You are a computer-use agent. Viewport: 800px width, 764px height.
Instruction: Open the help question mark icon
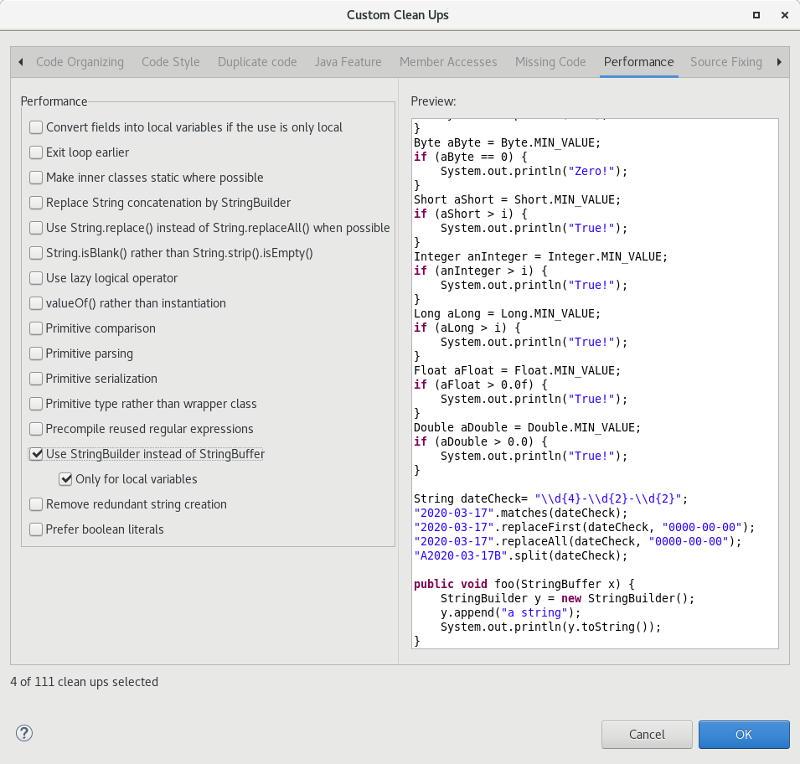24,733
